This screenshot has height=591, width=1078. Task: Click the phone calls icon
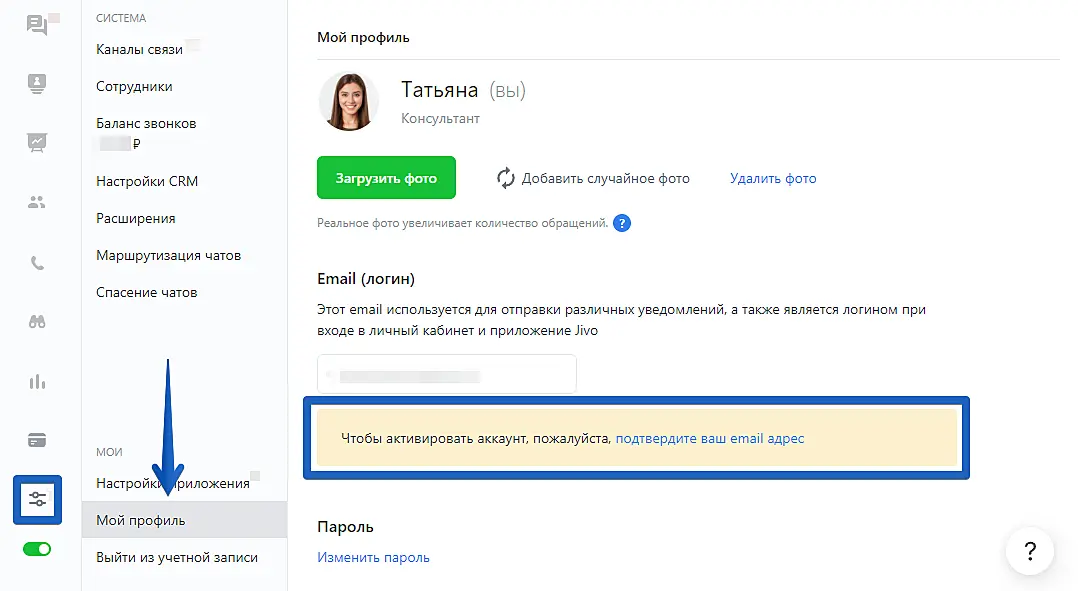pos(37,264)
